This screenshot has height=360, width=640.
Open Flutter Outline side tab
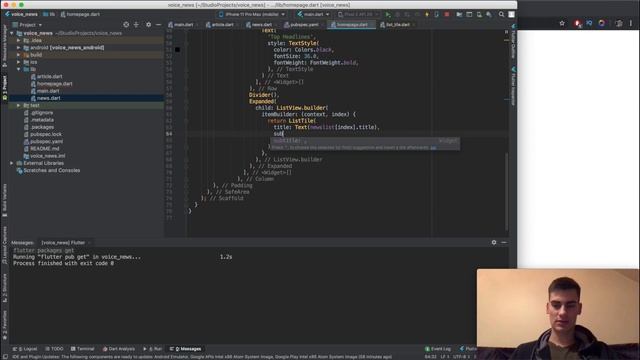pyautogui.click(x=513, y=41)
